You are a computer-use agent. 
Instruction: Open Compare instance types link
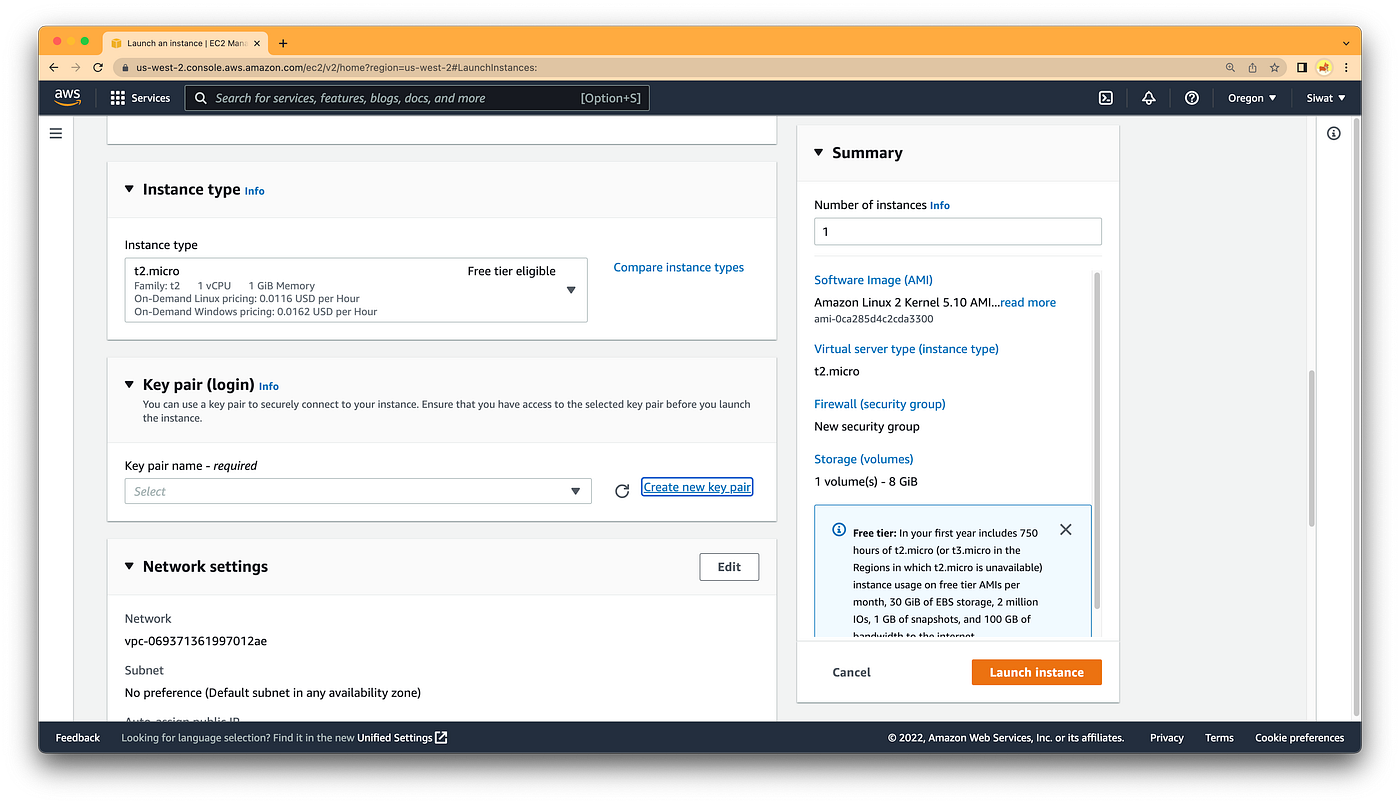(x=678, y=267)
